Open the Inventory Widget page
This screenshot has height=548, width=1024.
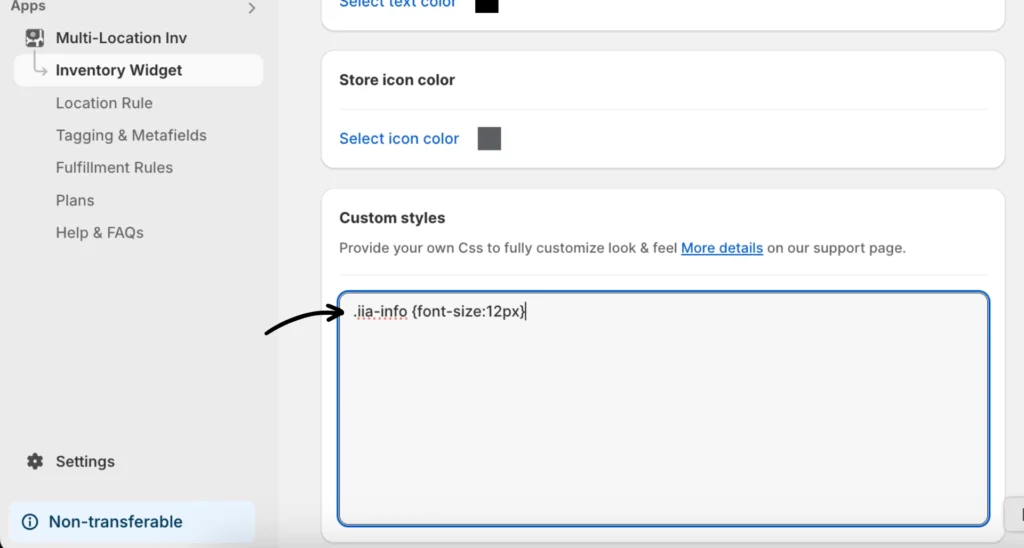coord(119,70)
